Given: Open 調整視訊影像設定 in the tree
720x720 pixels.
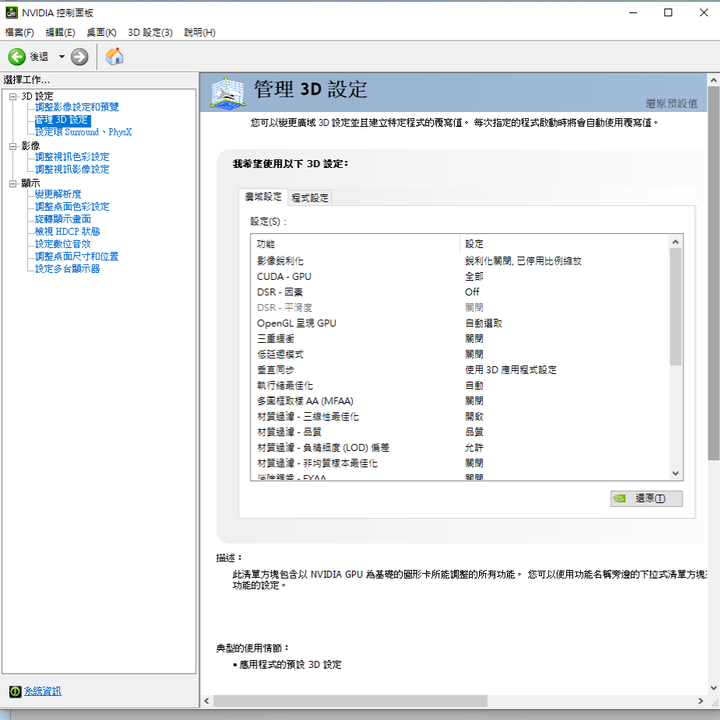Looking at the screenshot, I should click(x=72, y=169).
